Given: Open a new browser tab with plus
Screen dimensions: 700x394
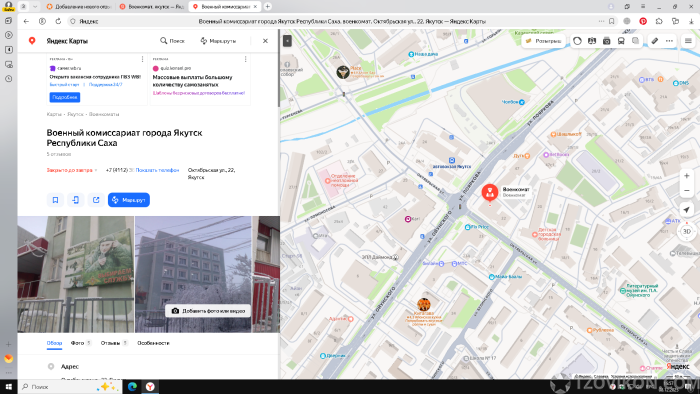Looking at the screenshot, I should click(267, 7).
